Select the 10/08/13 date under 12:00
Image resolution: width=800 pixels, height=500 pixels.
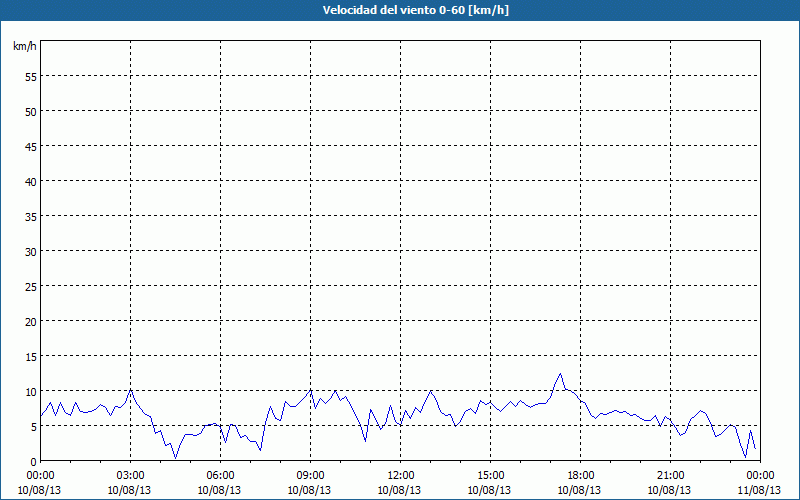click(x=399, y=490)
